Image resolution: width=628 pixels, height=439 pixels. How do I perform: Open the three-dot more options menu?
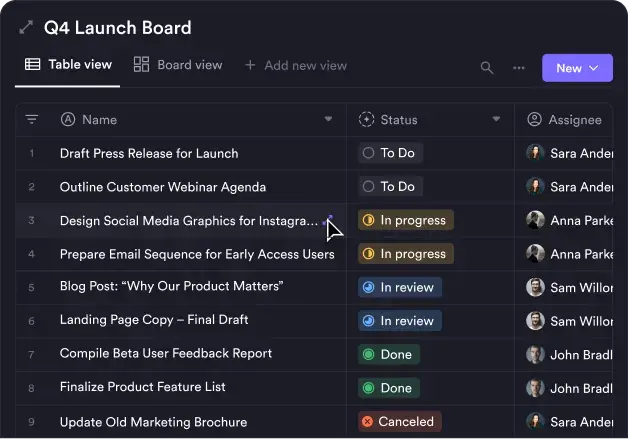point(518,68)
